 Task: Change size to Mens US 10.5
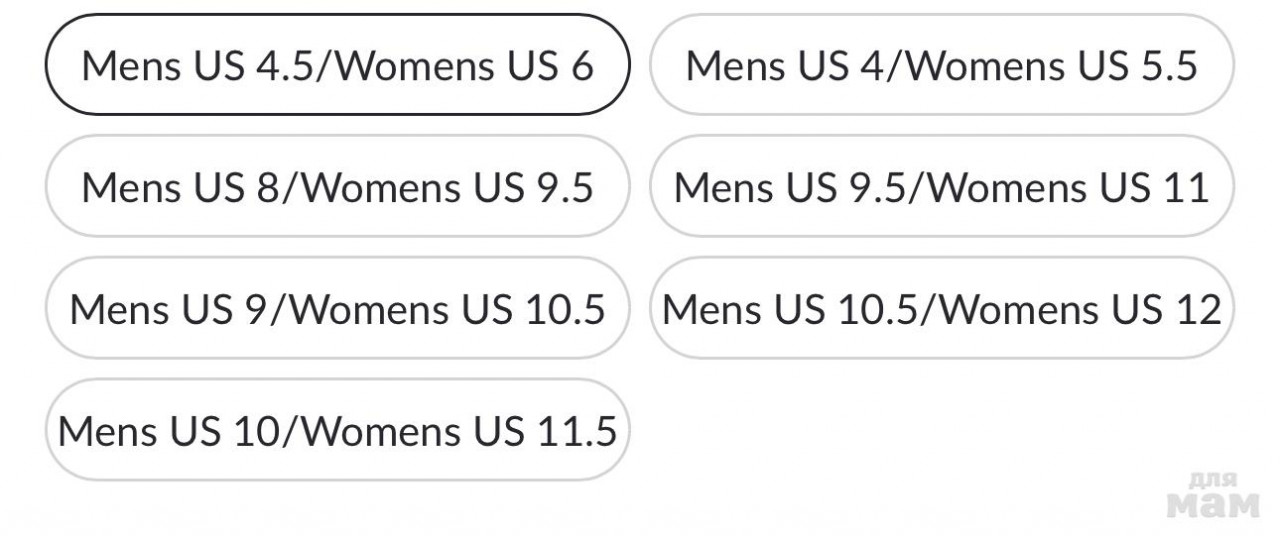pyautogui.click(x=942, y=309)
